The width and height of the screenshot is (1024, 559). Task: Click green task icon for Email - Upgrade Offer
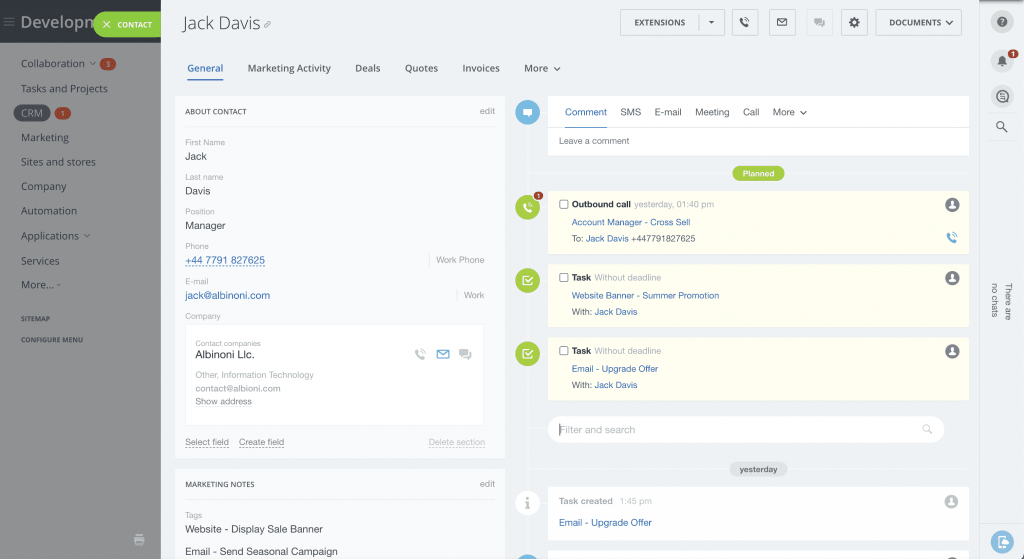point(527,354)
